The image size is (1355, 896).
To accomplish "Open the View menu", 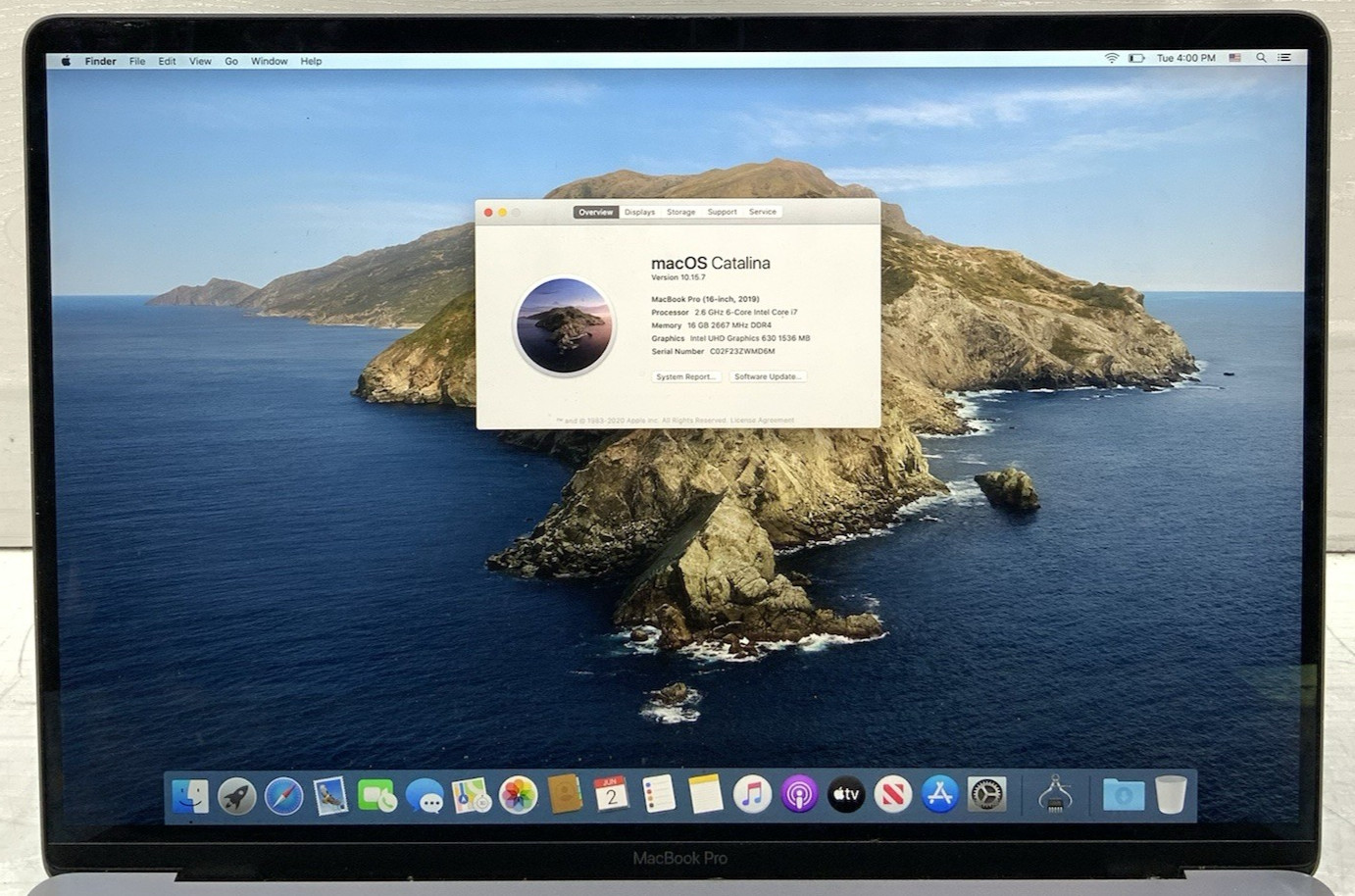I will point(200,61).
